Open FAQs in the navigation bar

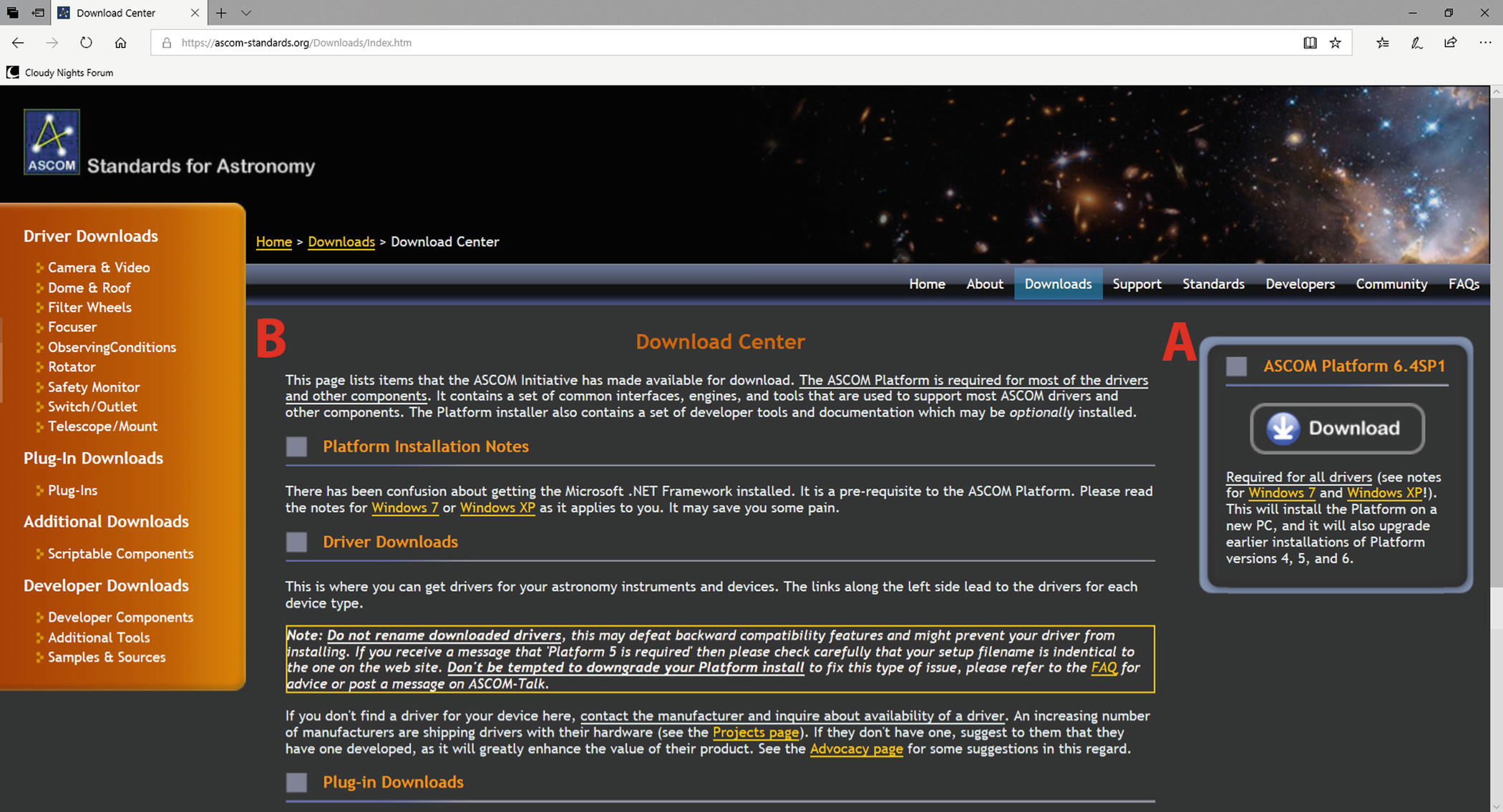pyautogui.click(x=1464, y=284)
